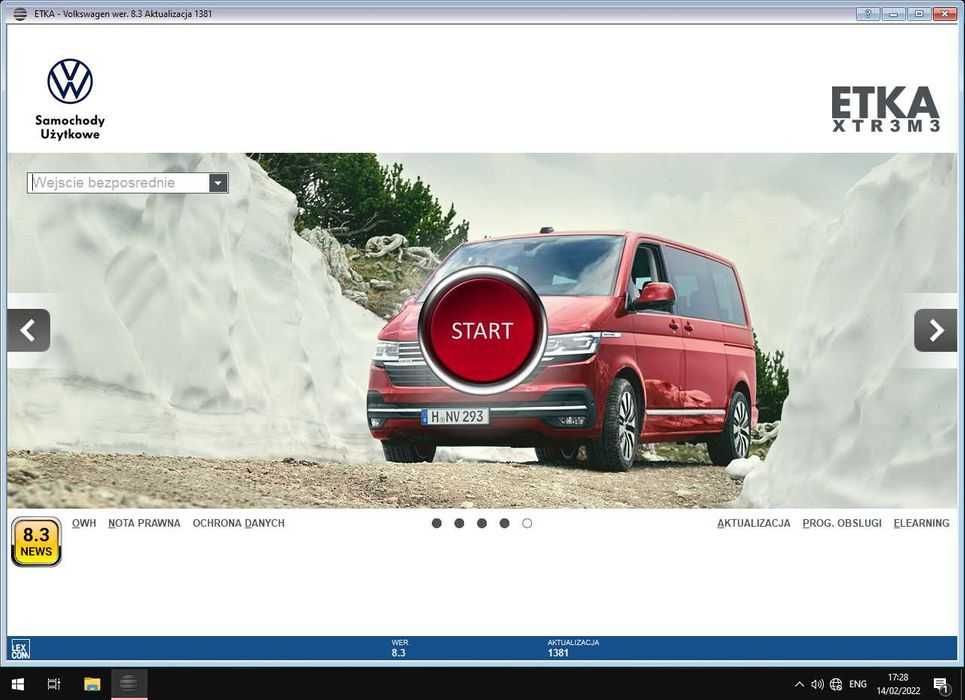This screenshot has height=700, width=965.
Task: Select the third carousel dot
Action: tap(482, 523)
